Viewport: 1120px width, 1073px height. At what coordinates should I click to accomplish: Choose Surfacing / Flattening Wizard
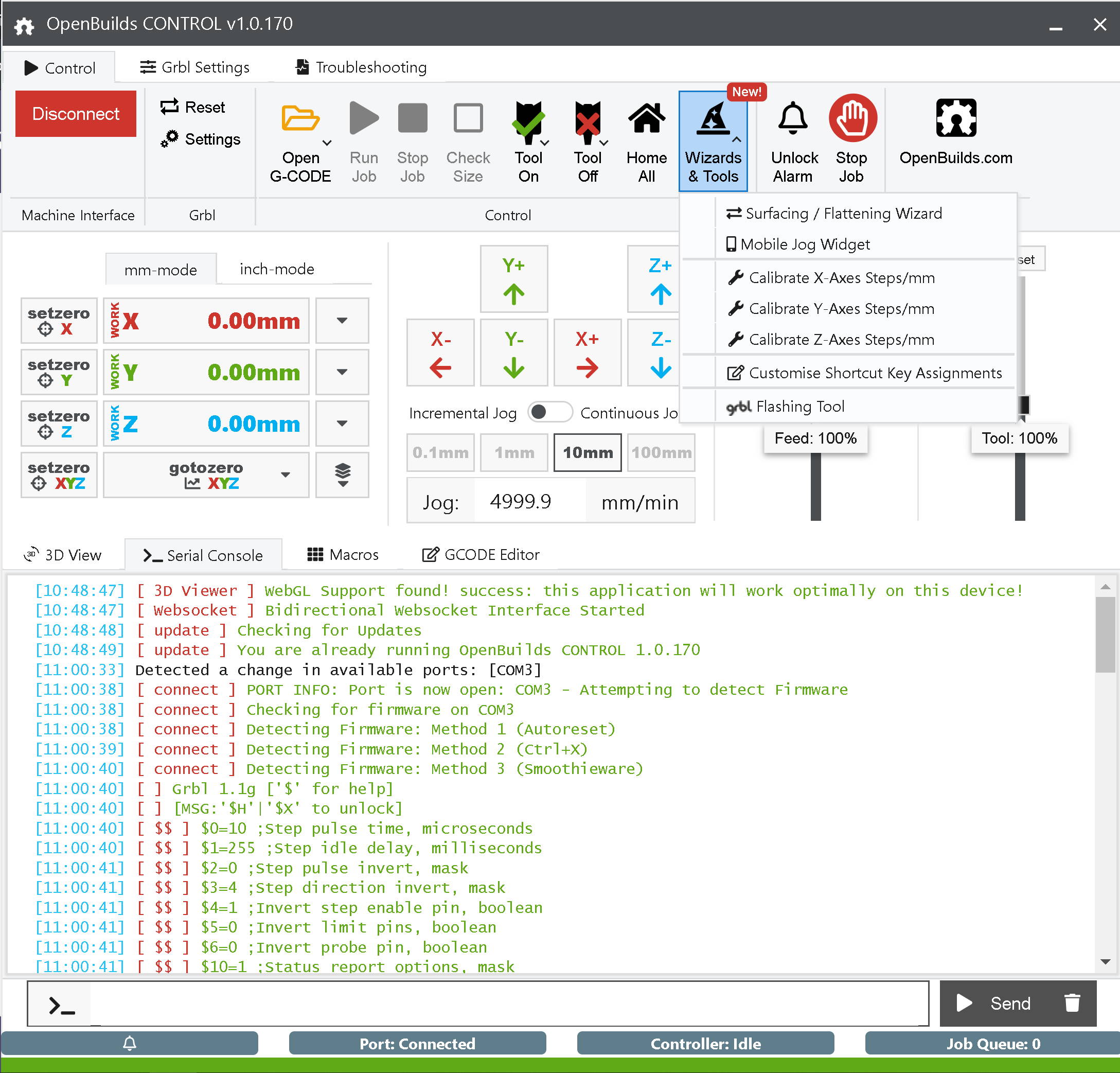coord(848,213)
